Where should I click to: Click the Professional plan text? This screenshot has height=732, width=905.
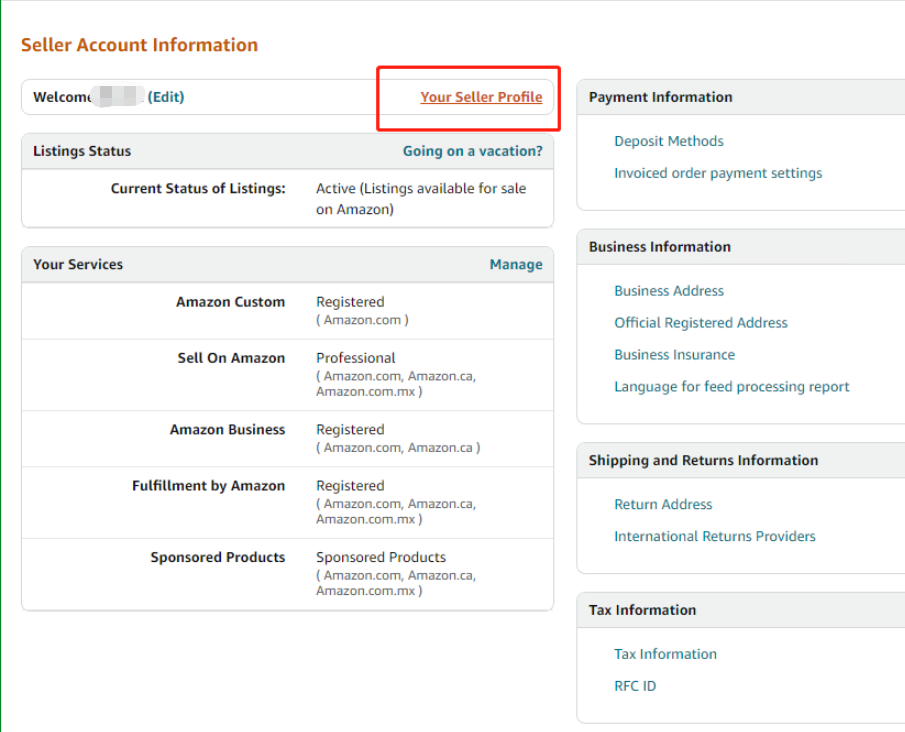[356, 358]
